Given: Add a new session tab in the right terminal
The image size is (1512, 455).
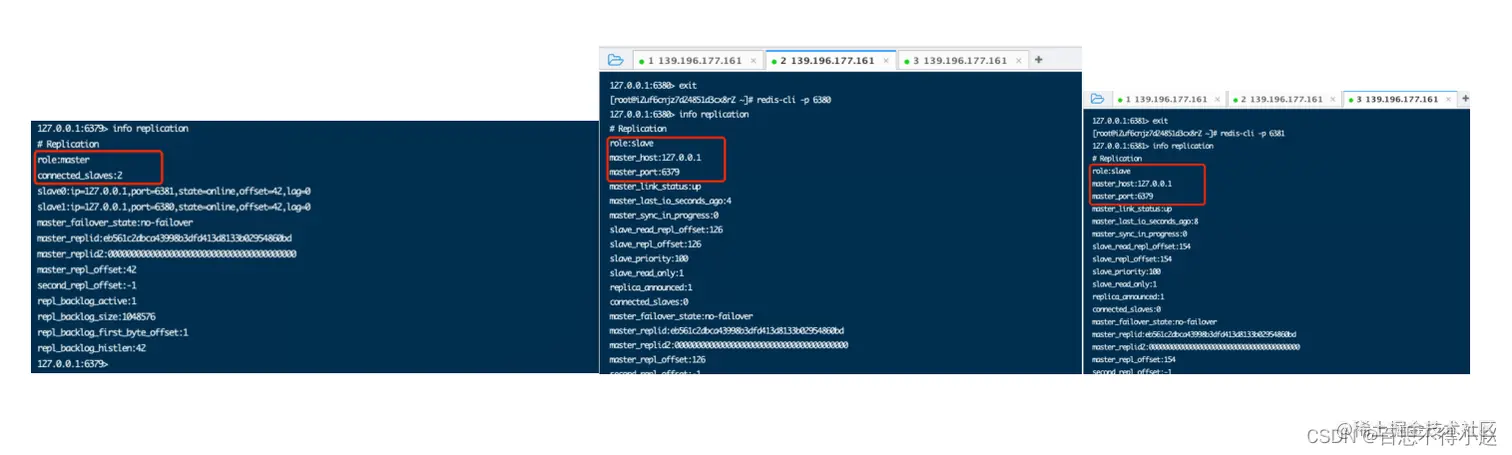Looking at the screenshot, I should tap(1466, 99).
